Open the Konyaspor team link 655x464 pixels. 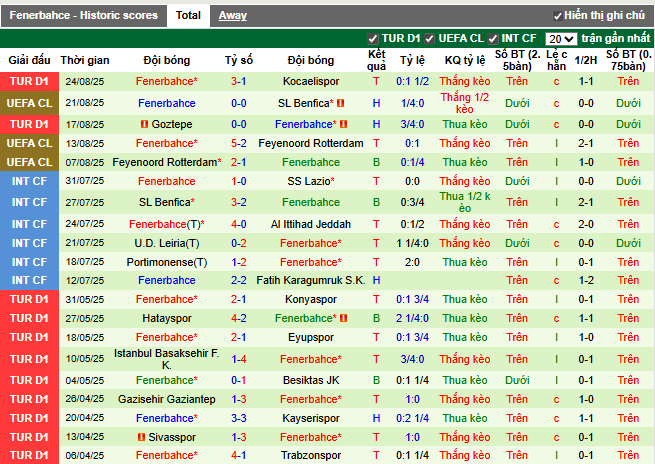(x=311, y=299)
